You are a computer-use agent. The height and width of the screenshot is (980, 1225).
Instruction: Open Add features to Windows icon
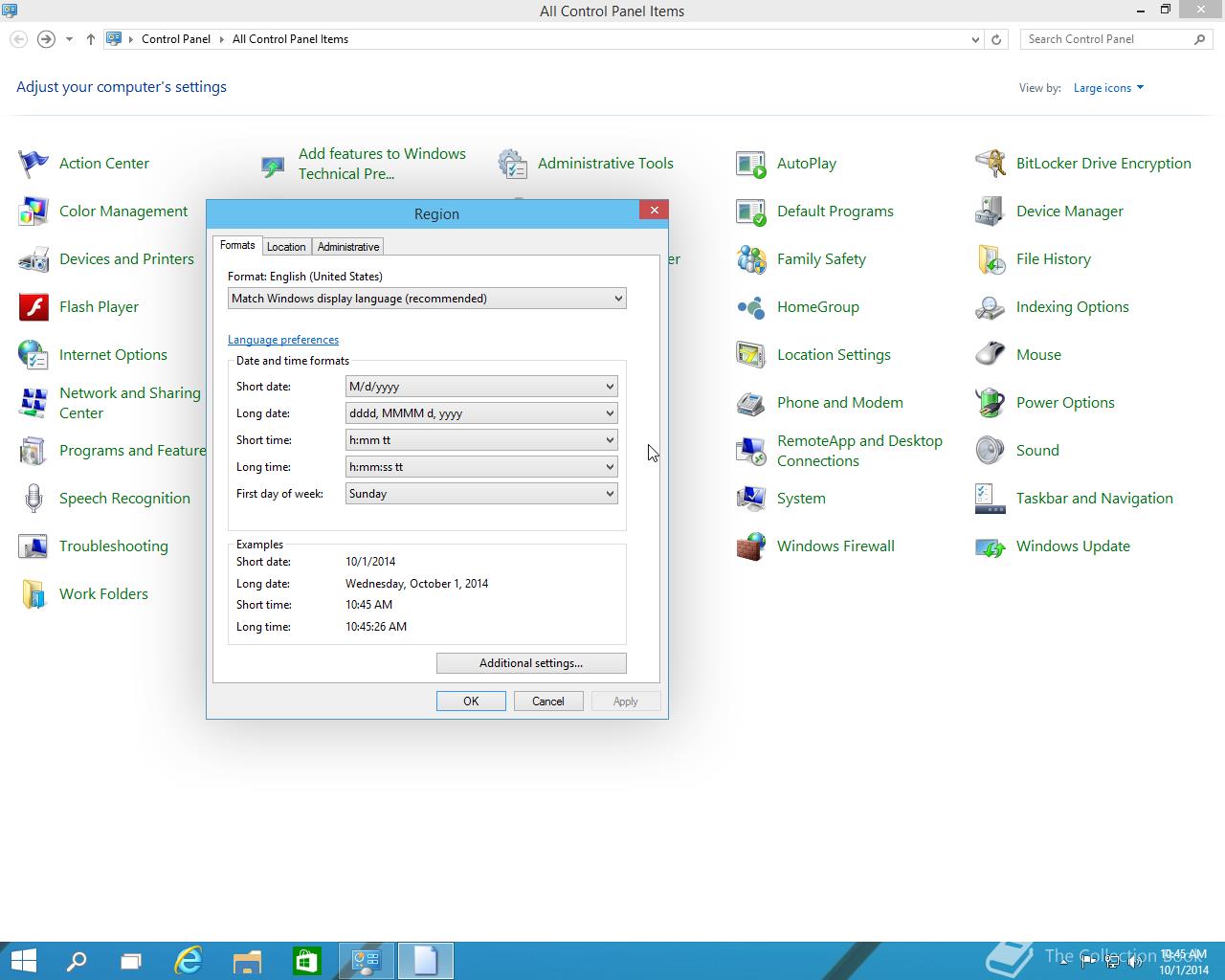coord(273,167)
